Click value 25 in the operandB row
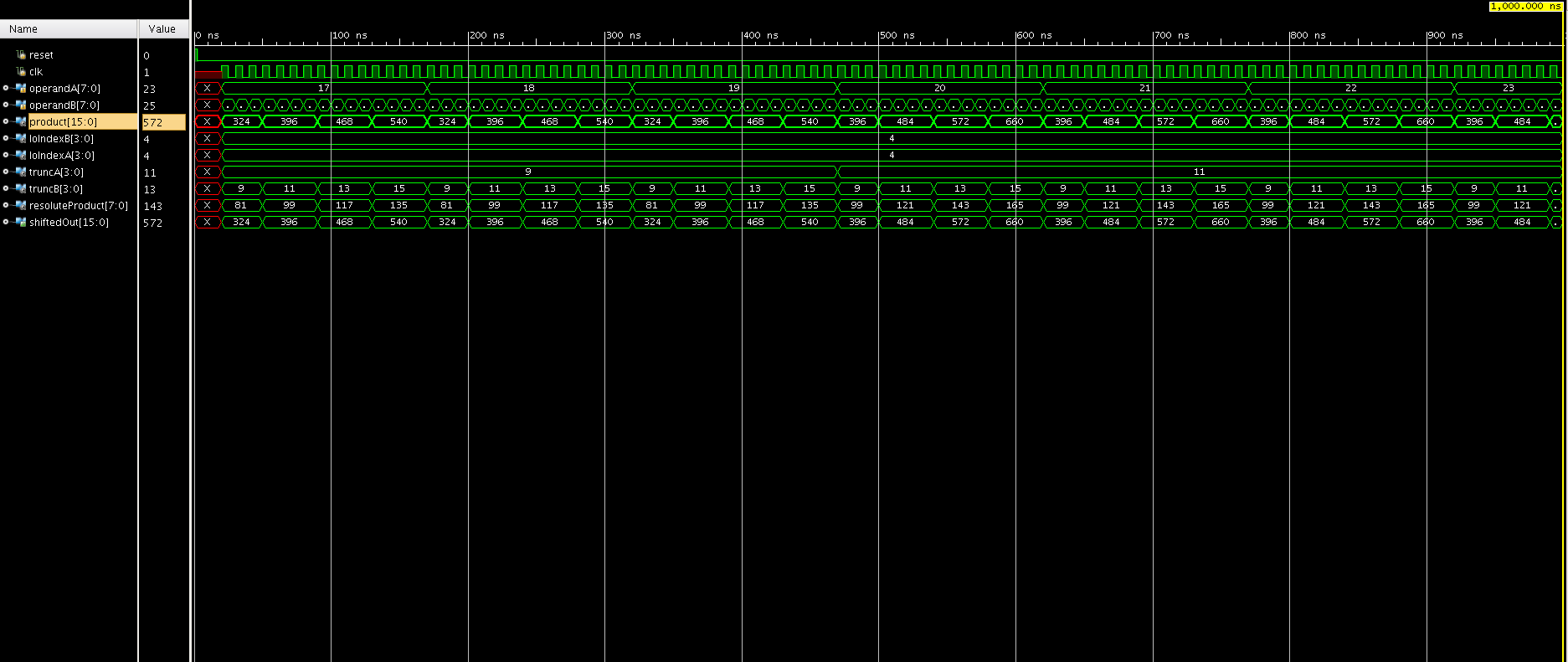 149,105
